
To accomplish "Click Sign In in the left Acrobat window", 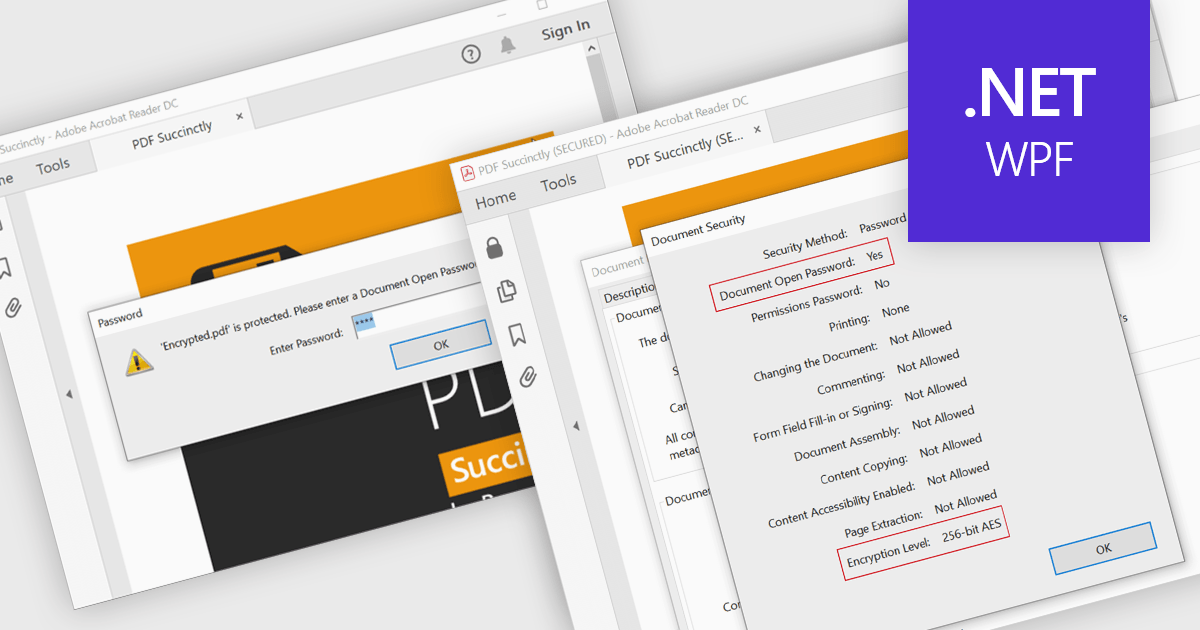I will (566, 30).
